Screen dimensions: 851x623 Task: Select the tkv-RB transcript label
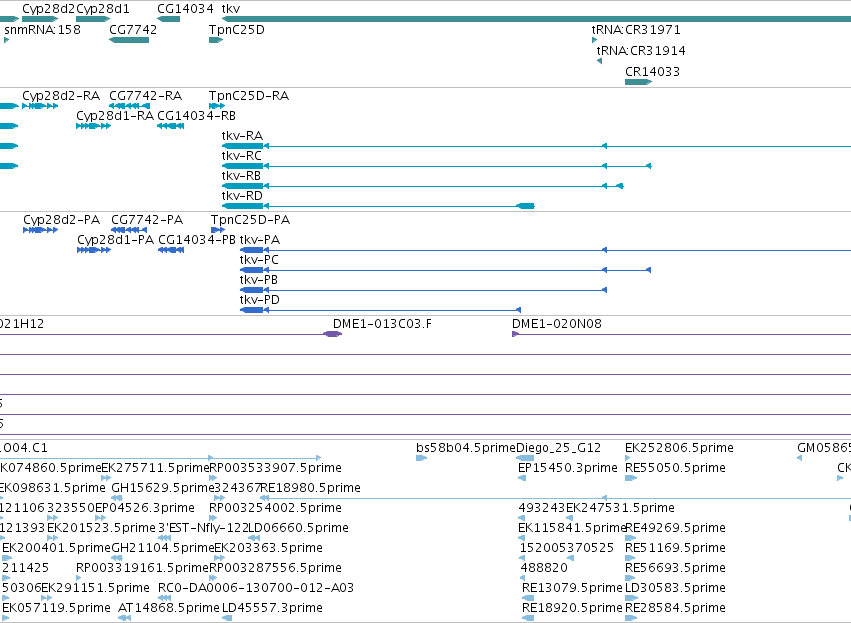click(x=241, y=176)
